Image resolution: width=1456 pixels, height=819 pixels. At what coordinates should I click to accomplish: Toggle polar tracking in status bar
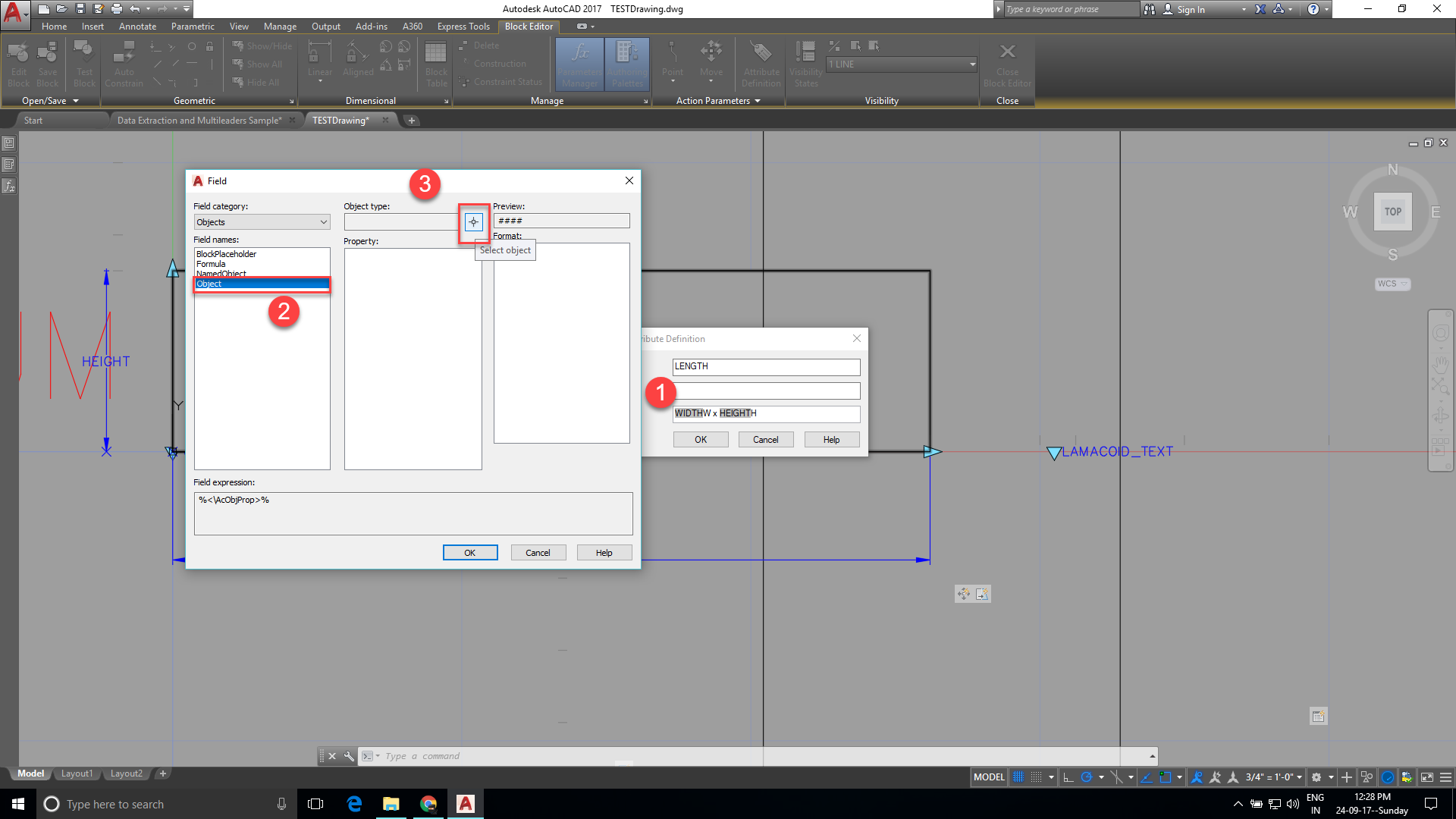1086,777
